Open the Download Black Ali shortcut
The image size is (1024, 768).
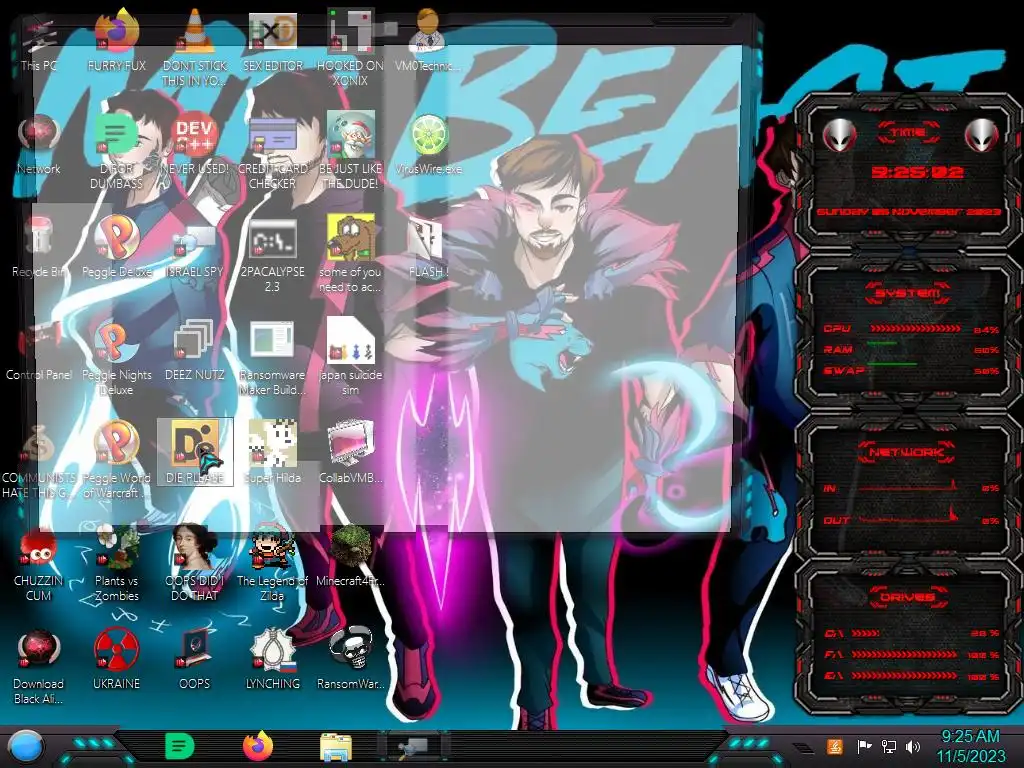(x=39, y=666)
